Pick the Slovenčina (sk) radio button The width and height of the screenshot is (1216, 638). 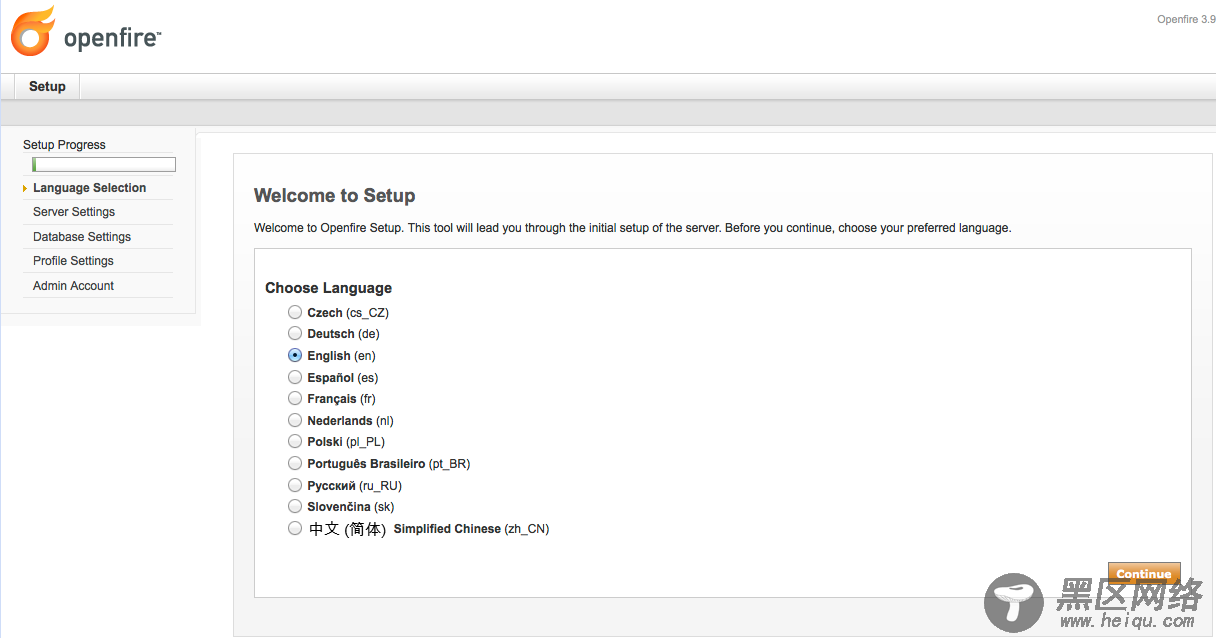[x=295, y=506]
